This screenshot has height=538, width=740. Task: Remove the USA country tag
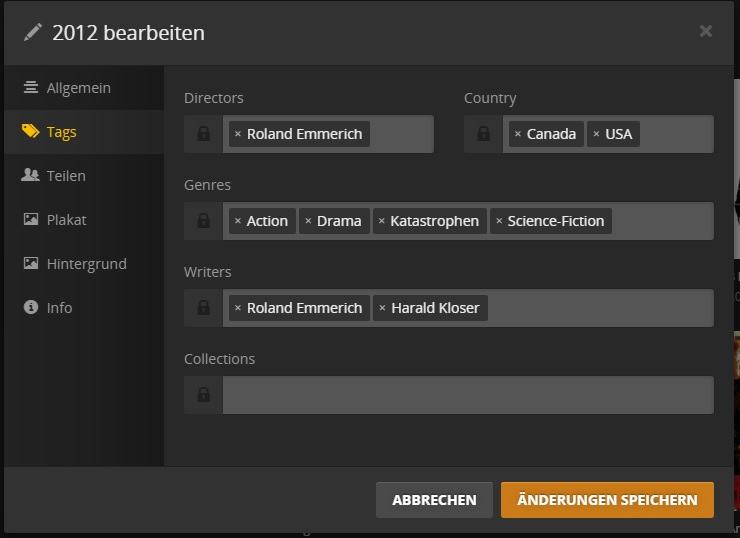coord(596,134)
